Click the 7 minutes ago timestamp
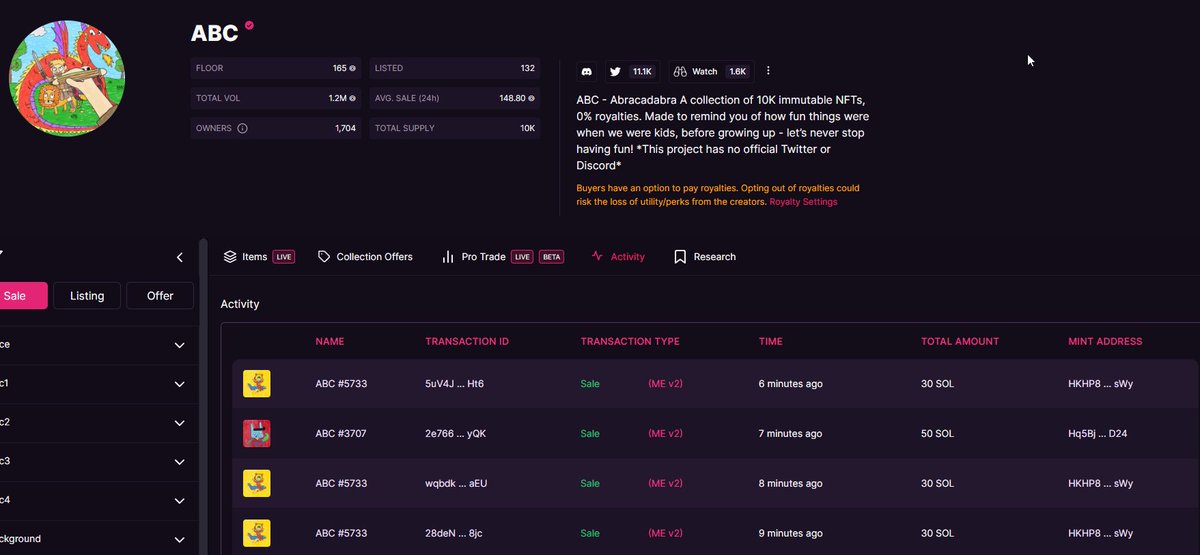The image size is (1200, 555). 791,434
